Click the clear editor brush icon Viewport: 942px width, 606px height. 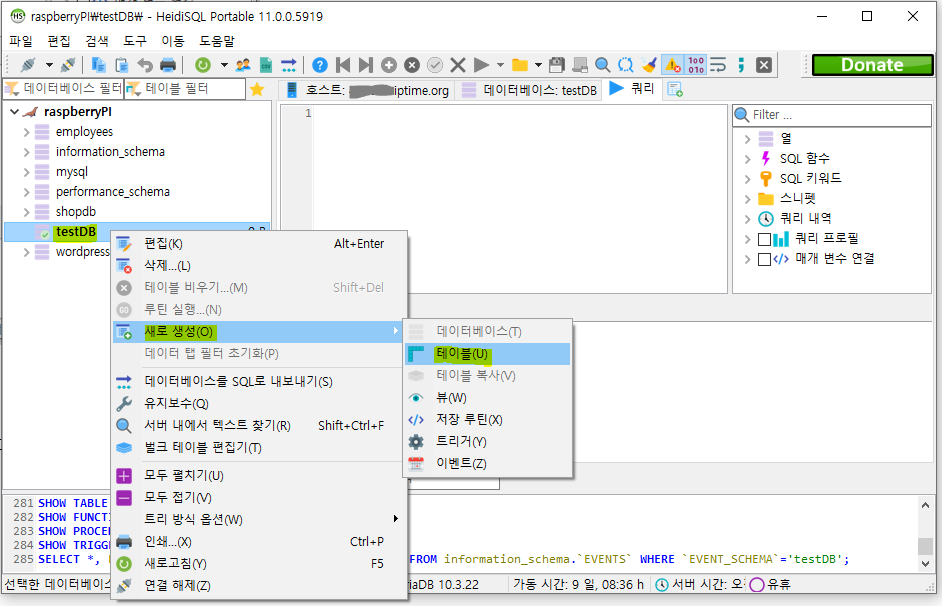[649, 65]
